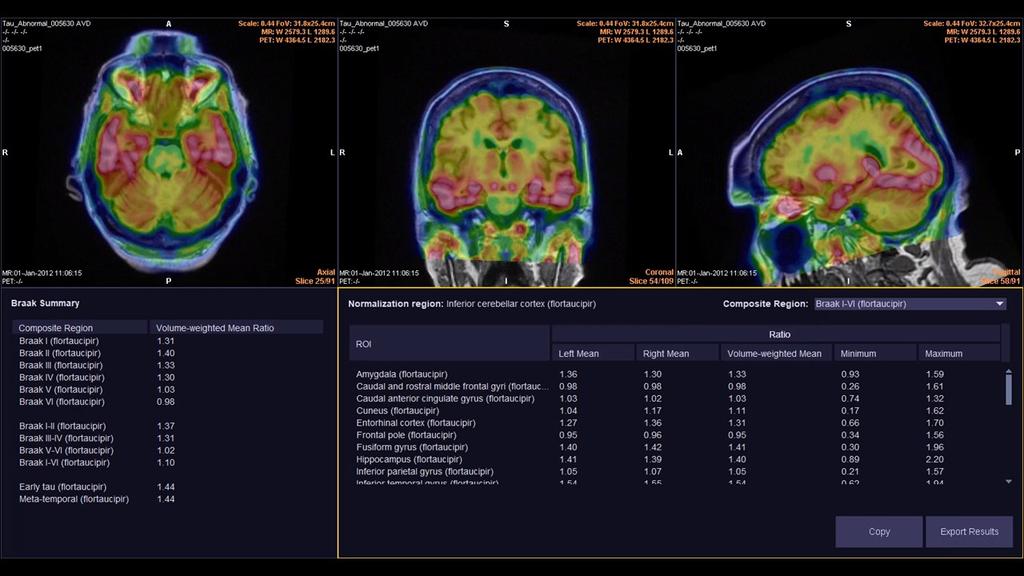This screenshot has height=576, width=1024.
Task: Copy the ROI ratio table
Action: pyautogui.click(x=878, y=531)
